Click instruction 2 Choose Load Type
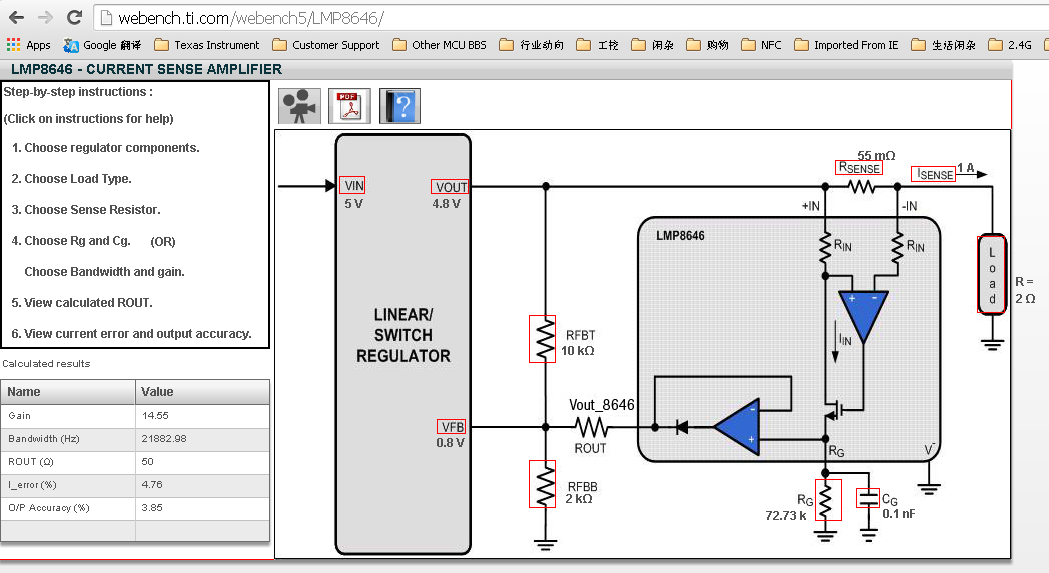Screen dimensions: 1049x573 coord(72,179)
